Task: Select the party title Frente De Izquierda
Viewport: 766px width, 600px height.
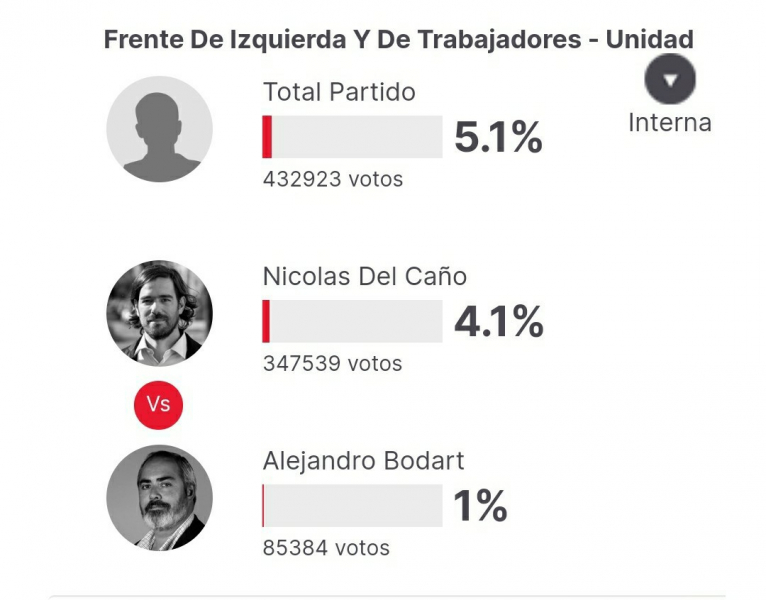Action: 399,39
